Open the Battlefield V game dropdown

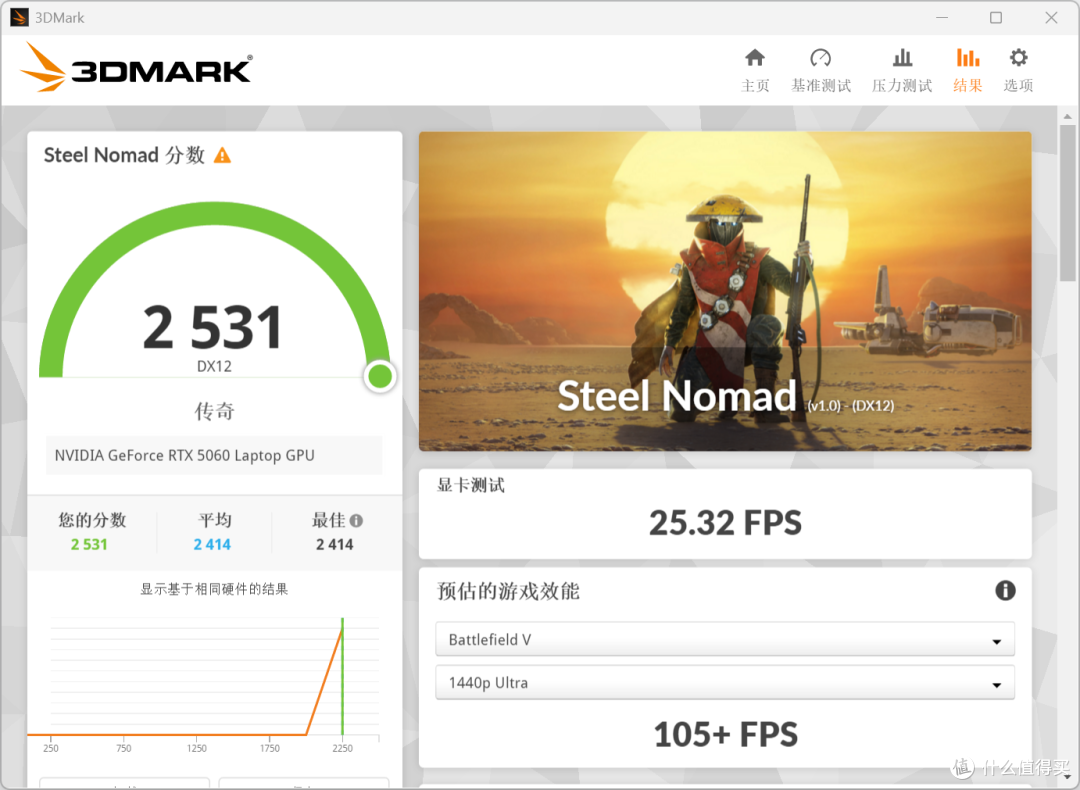pos(725,639)
